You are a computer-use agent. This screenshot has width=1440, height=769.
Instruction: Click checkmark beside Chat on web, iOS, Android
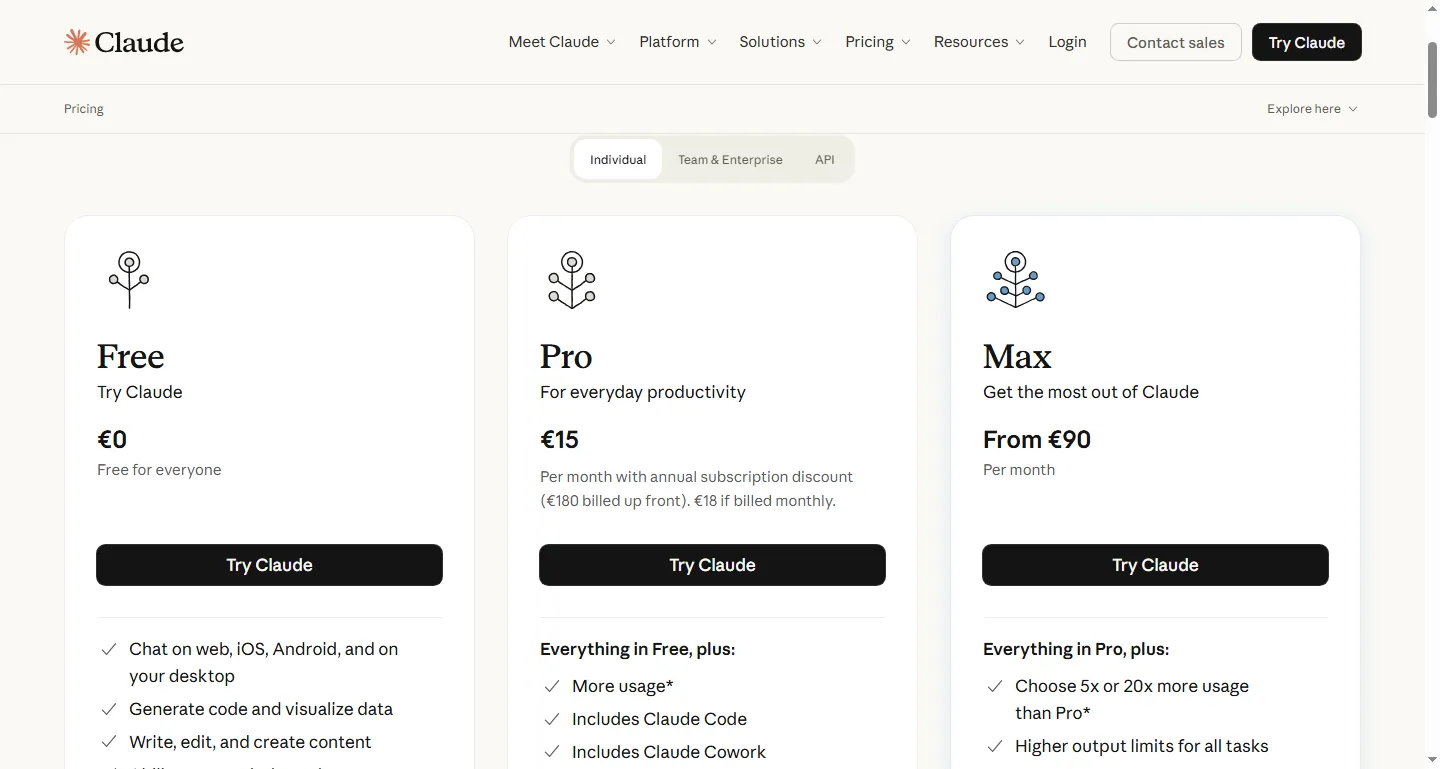109,649
